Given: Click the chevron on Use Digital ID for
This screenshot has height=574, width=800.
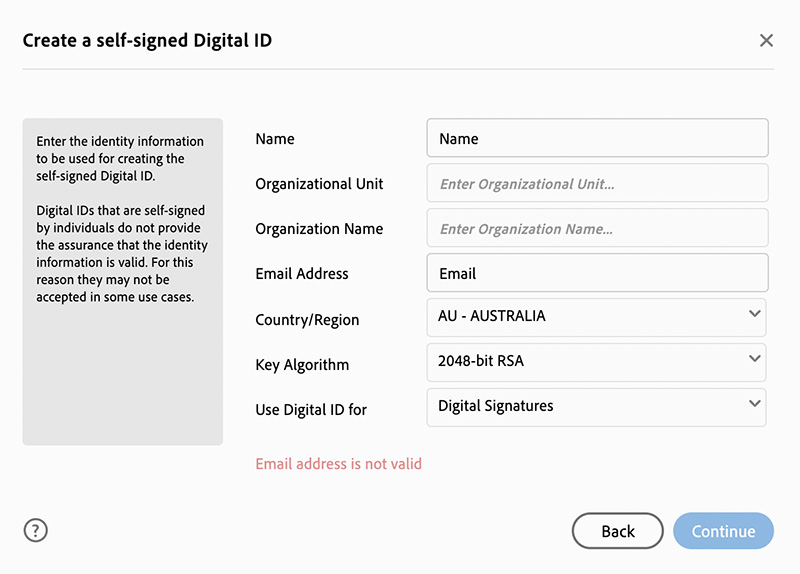Looking at the screenshot, I should tap(754, 405).
